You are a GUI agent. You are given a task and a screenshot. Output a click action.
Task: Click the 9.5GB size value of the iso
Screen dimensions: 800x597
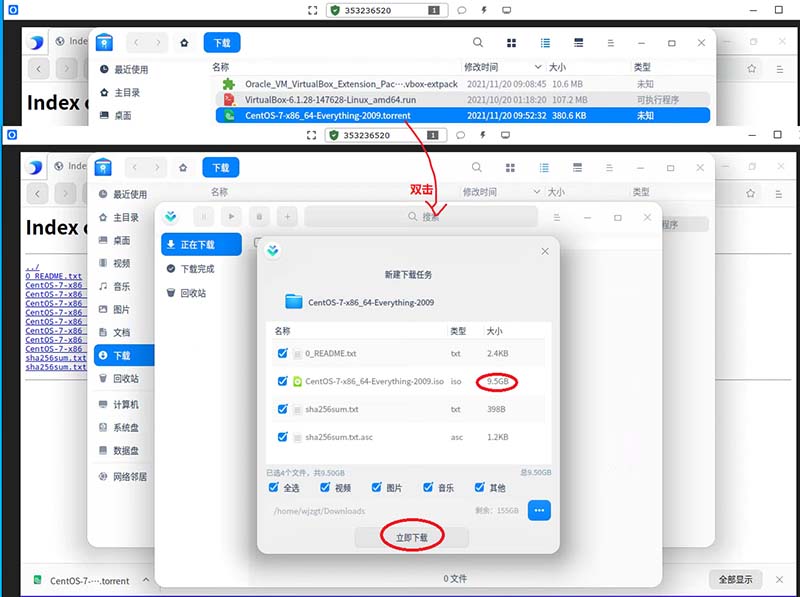[497, 381]
